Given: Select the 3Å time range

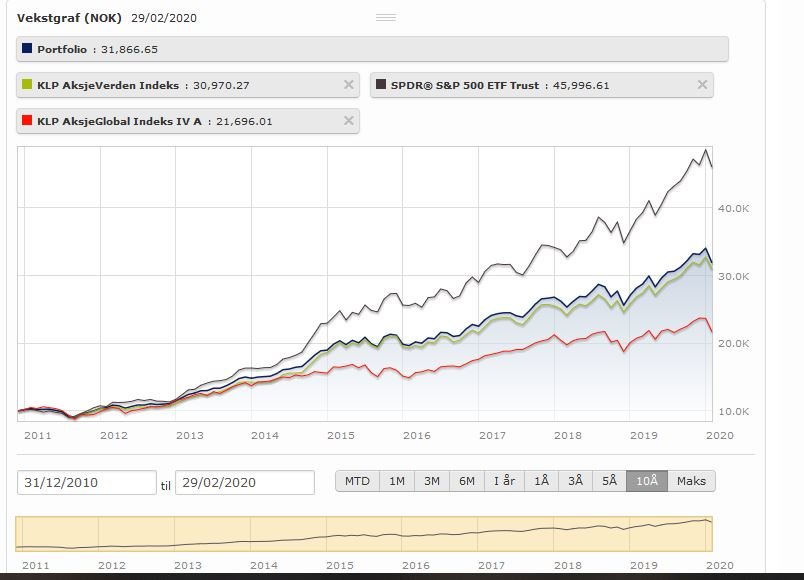Looking at the screenshot, I should [x=575, y=481].
